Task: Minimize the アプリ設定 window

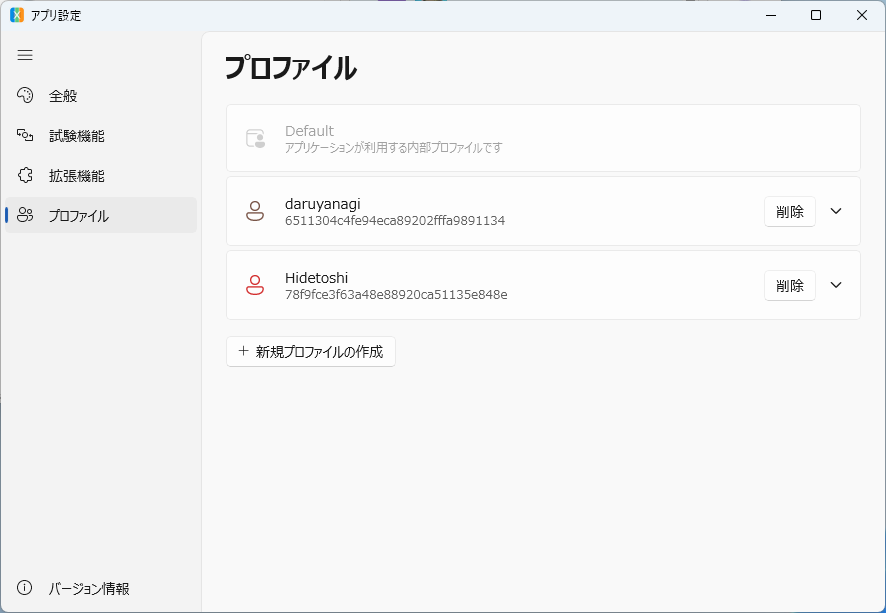Action: pyautogui.click(x=771, y=15)
